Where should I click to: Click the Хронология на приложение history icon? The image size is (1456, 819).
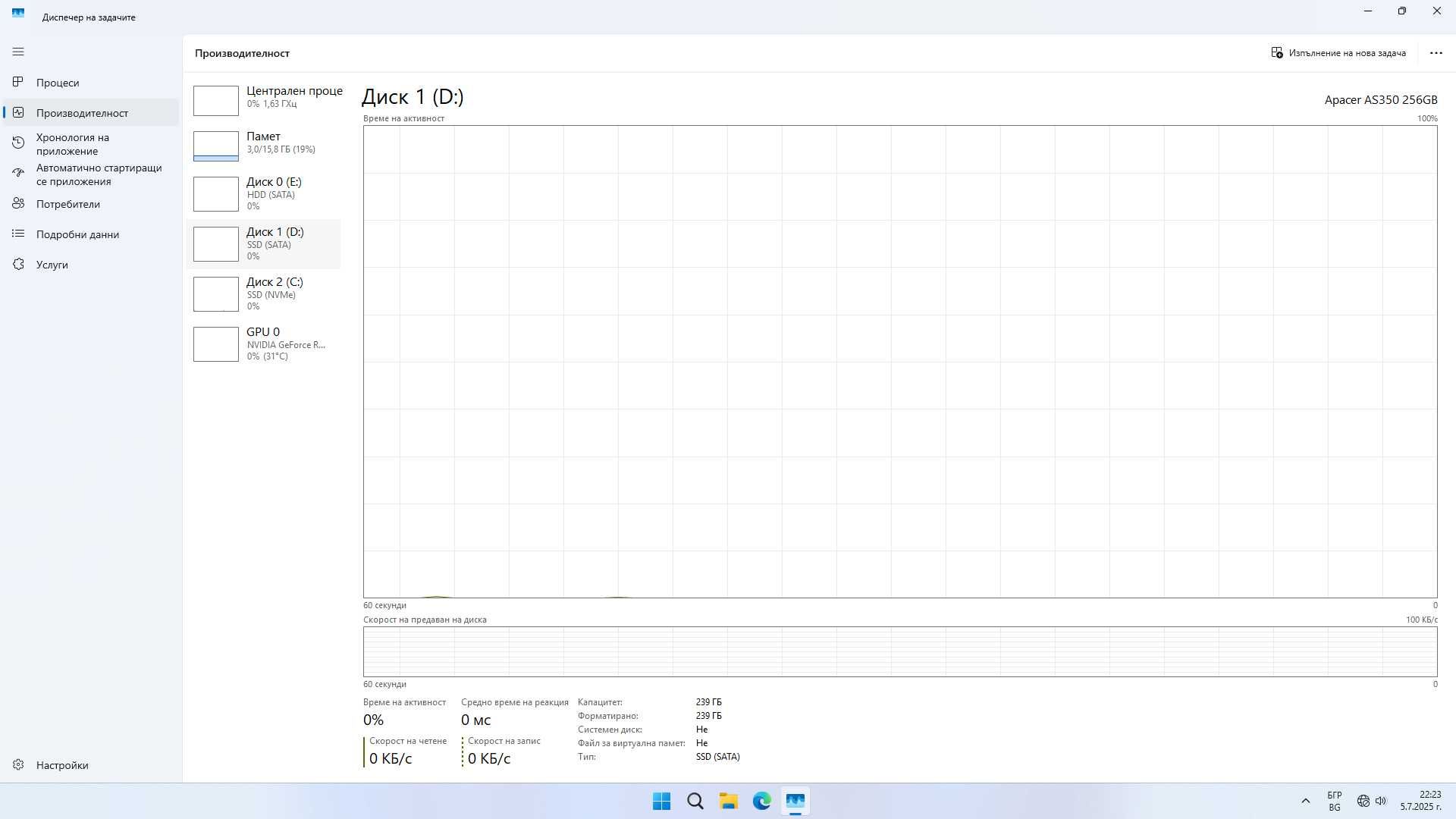[x=18, y=143]
